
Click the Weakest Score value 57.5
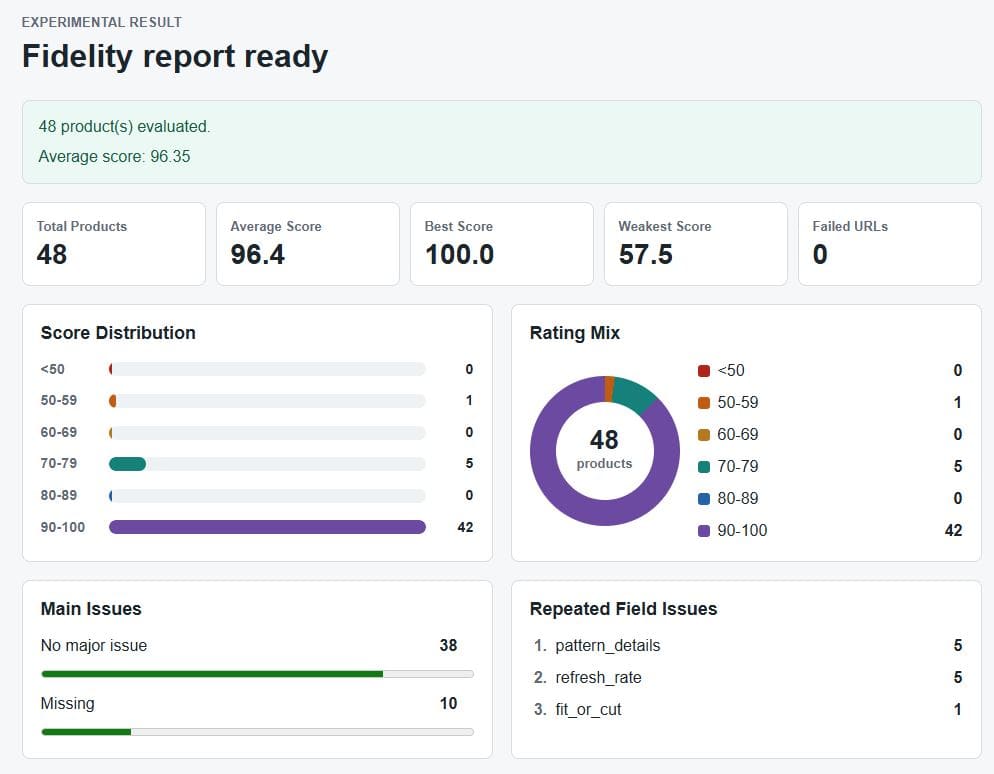(645, 255)
